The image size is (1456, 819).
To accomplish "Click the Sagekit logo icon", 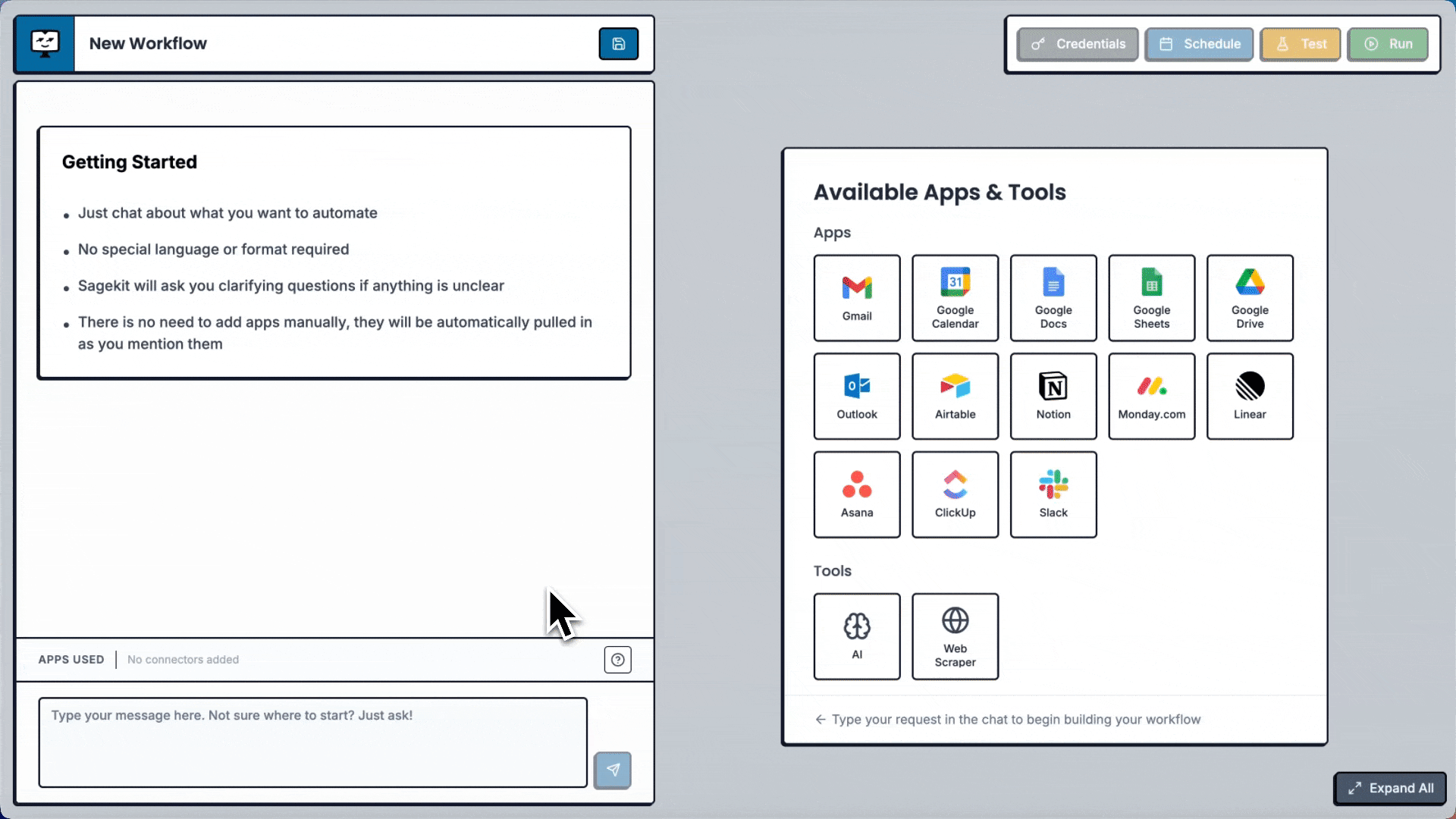I will (x=45, y=44).
